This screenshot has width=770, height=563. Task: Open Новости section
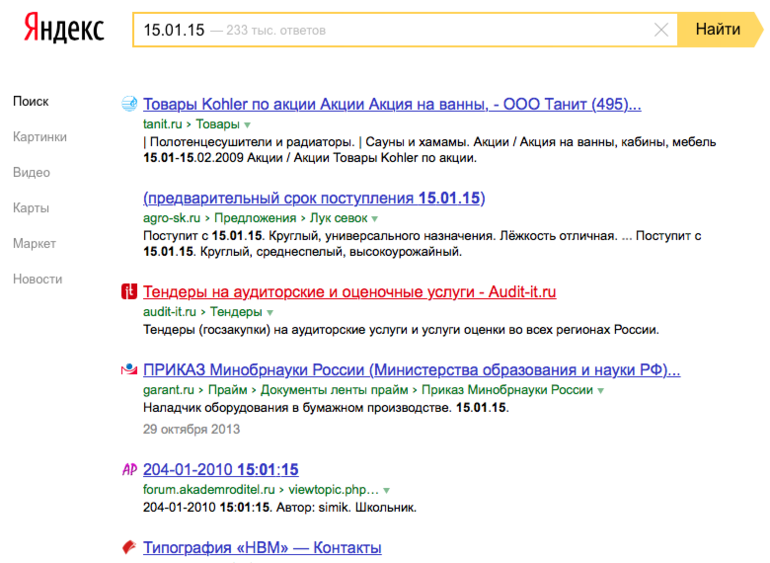click(38, 279)
